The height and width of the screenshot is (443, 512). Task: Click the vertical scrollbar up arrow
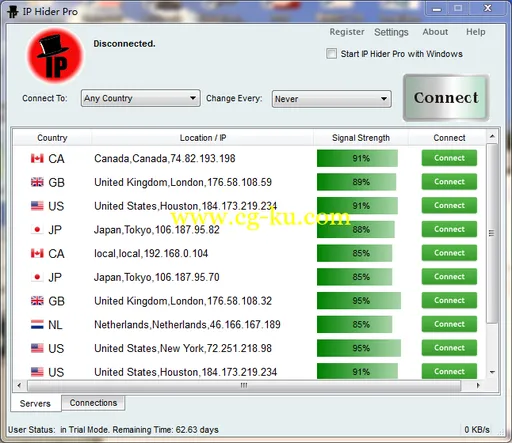pos(492,136)
